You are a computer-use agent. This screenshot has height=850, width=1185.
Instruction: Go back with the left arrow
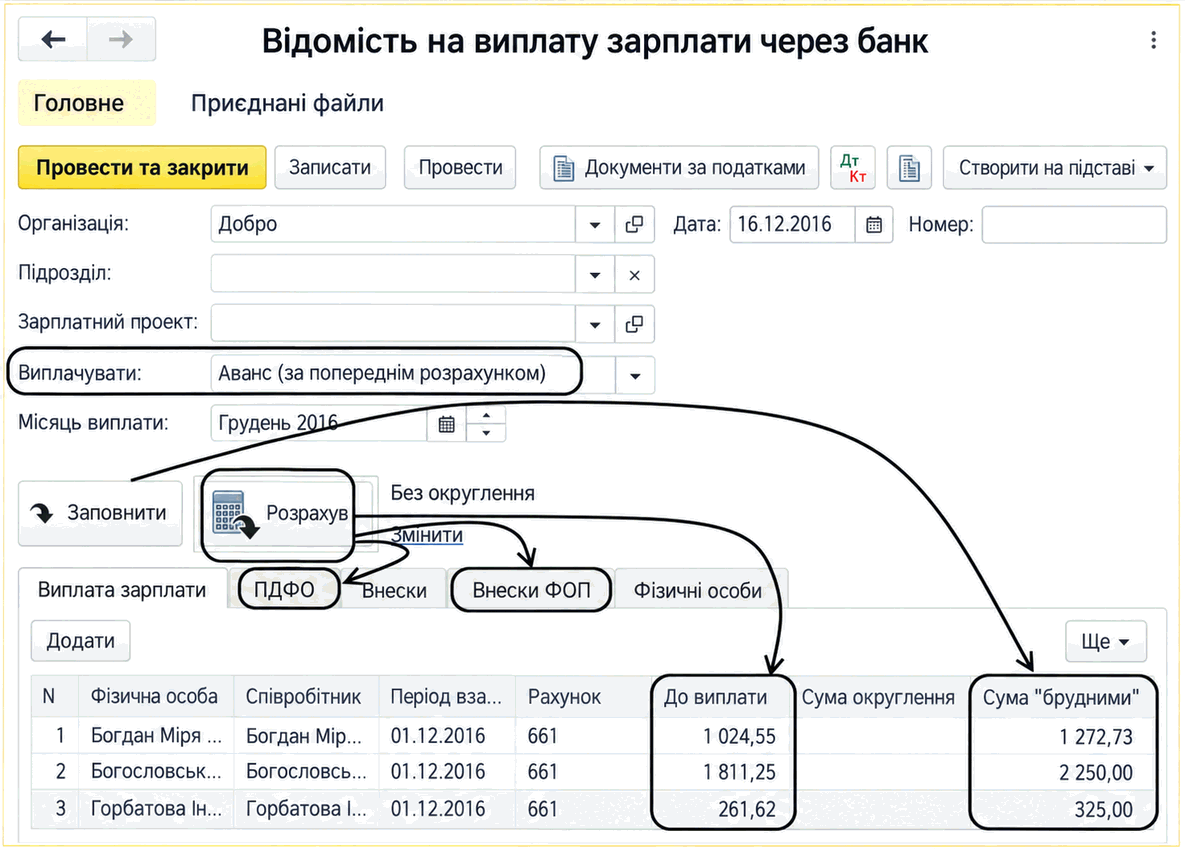click(x=53, y=39)
